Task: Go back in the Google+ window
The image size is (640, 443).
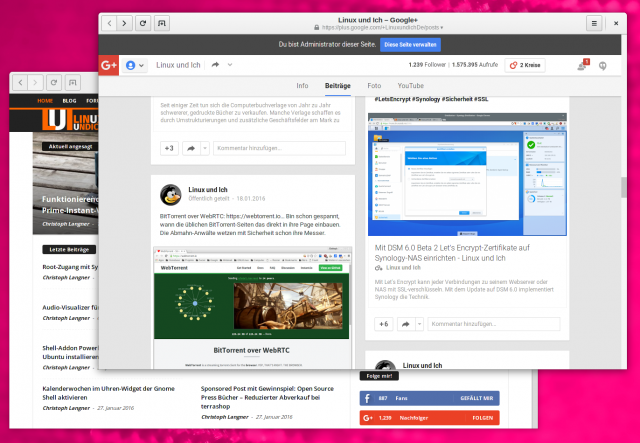Action: [x=109, y=23]
